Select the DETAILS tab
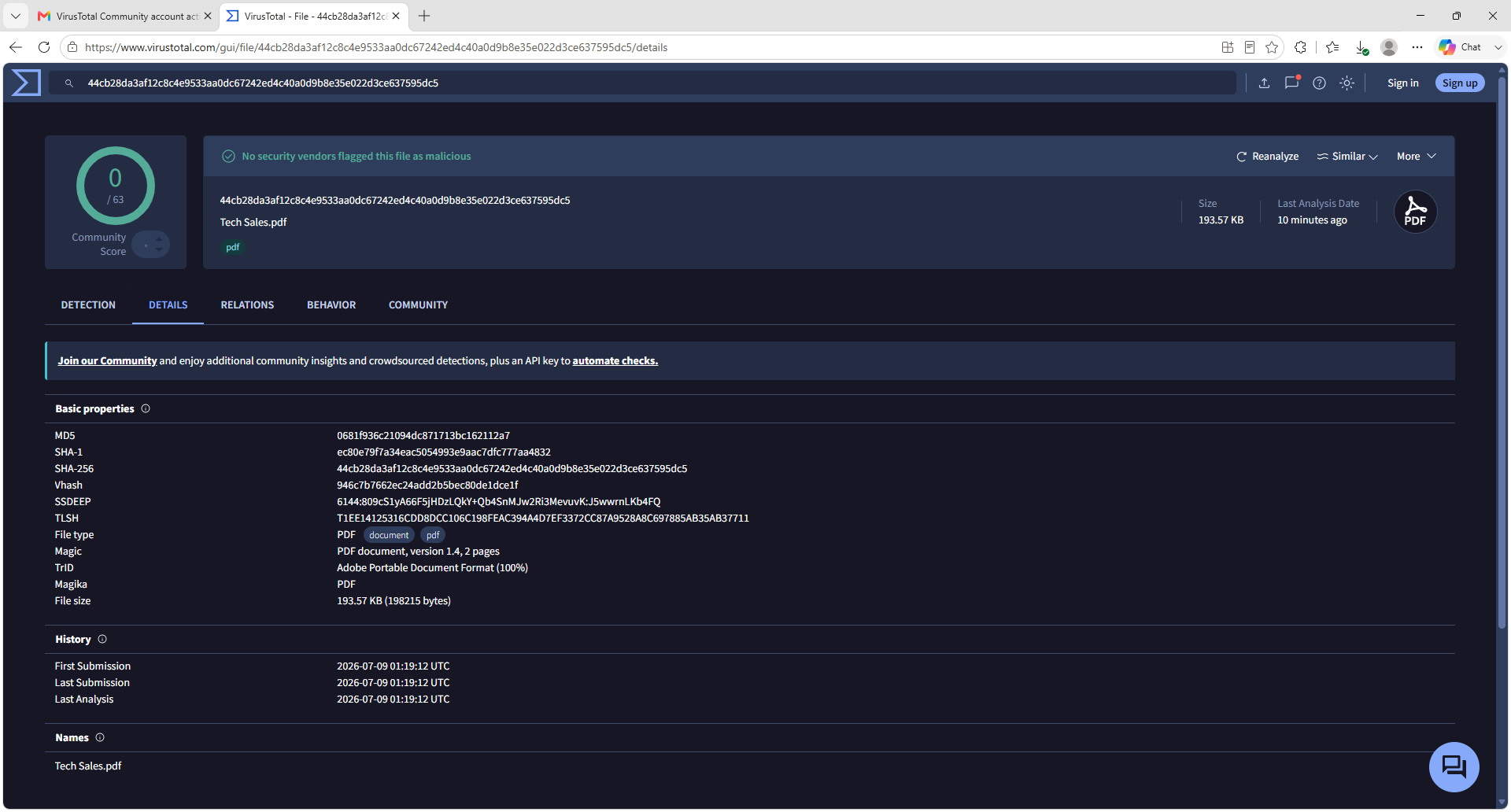The image size is (1511, 812). [168, 305]
